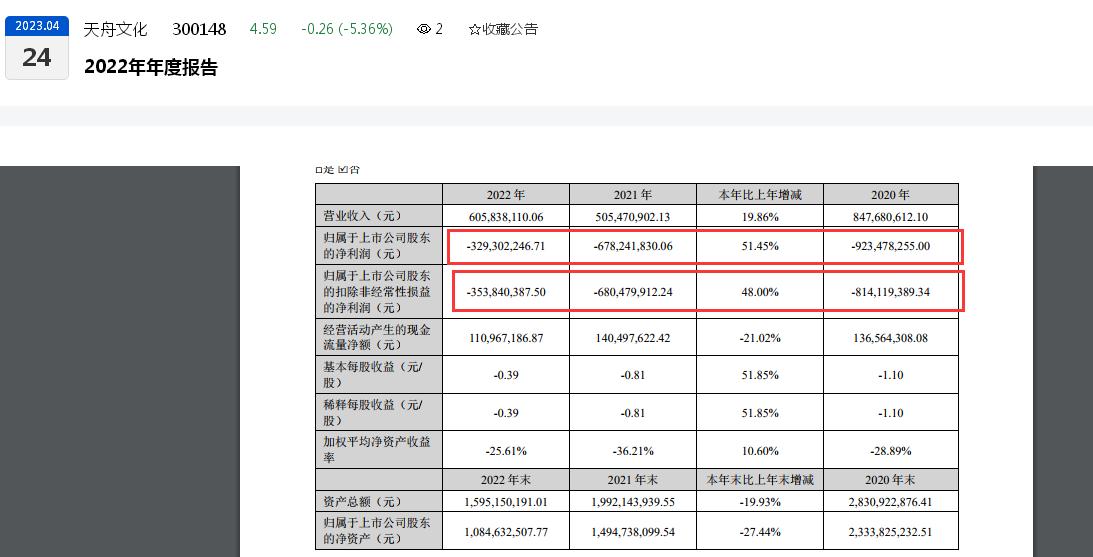Open the 天舟文化 stock name link
Viewport: 1093px width, 557px height.
115,29
